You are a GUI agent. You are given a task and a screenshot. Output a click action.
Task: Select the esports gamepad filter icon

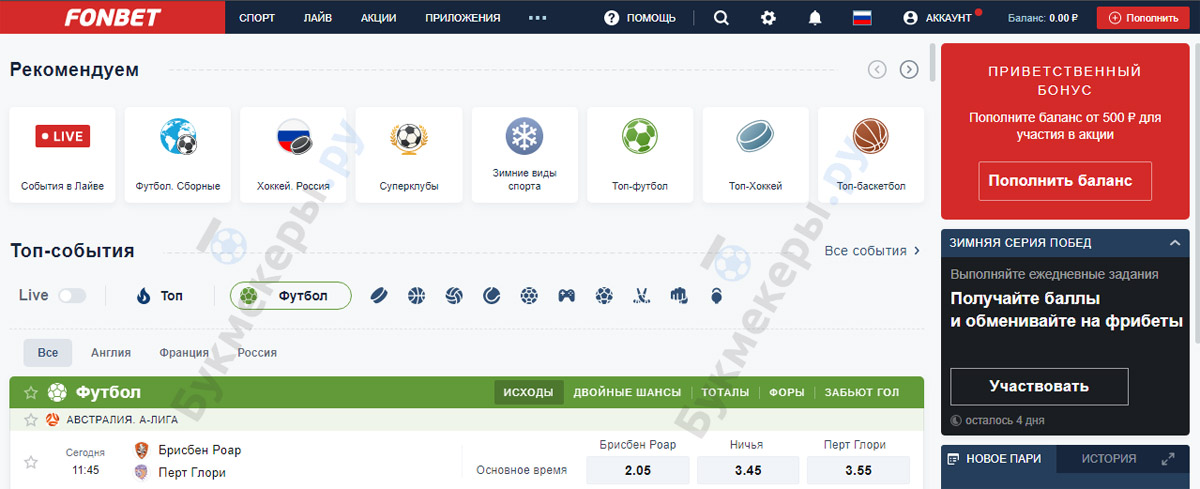pos(566,296)
